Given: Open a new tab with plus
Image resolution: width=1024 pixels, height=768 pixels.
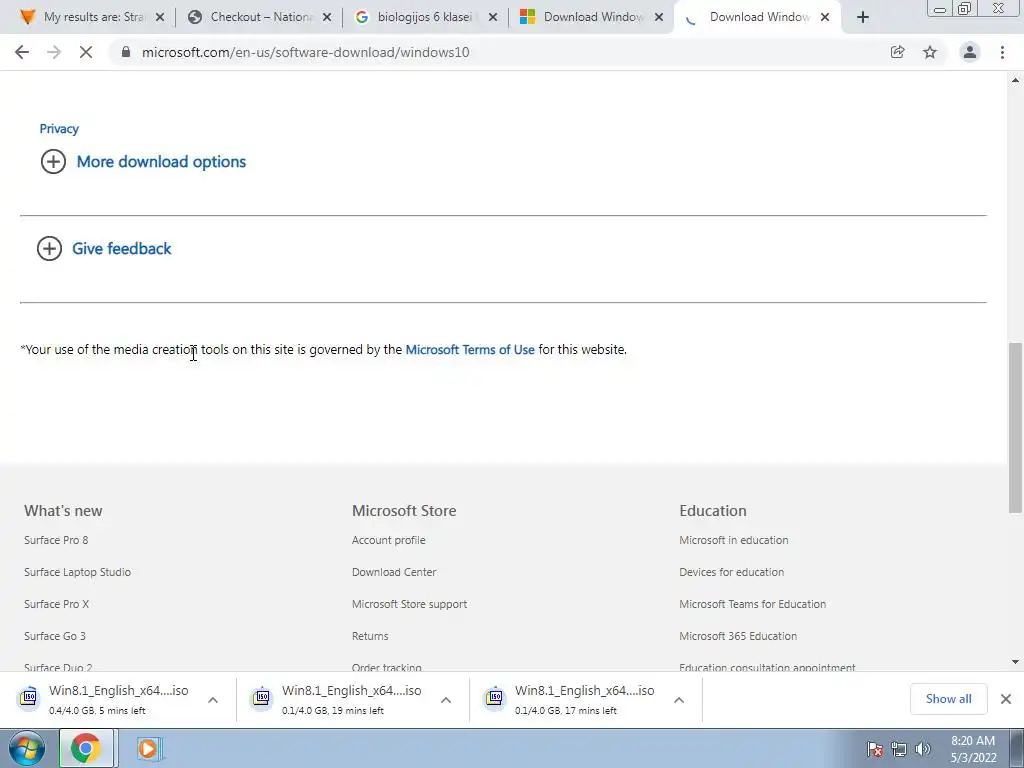Looking at the screenshot, I should click(x=863, y=18).
